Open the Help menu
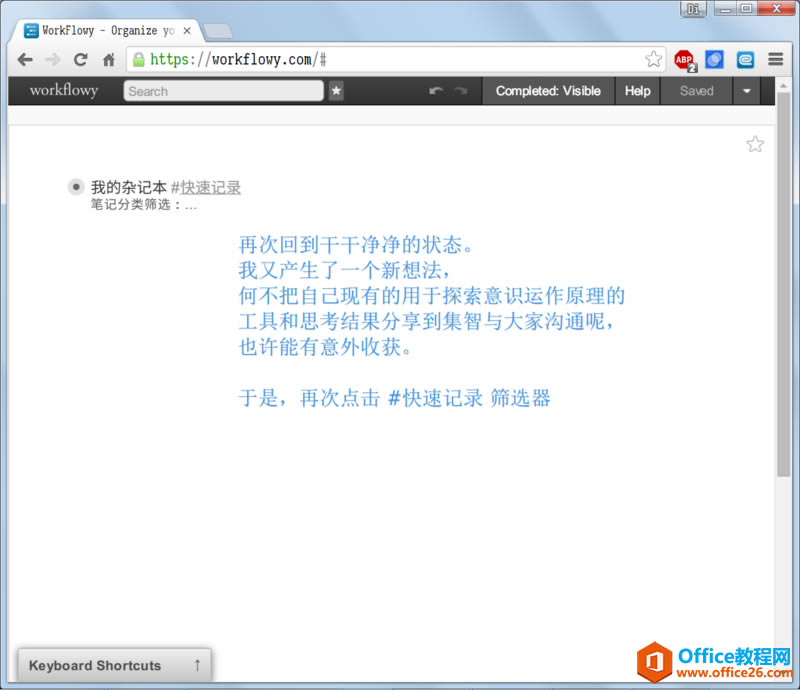The image size is (800, 690). (x=638, y=91)
